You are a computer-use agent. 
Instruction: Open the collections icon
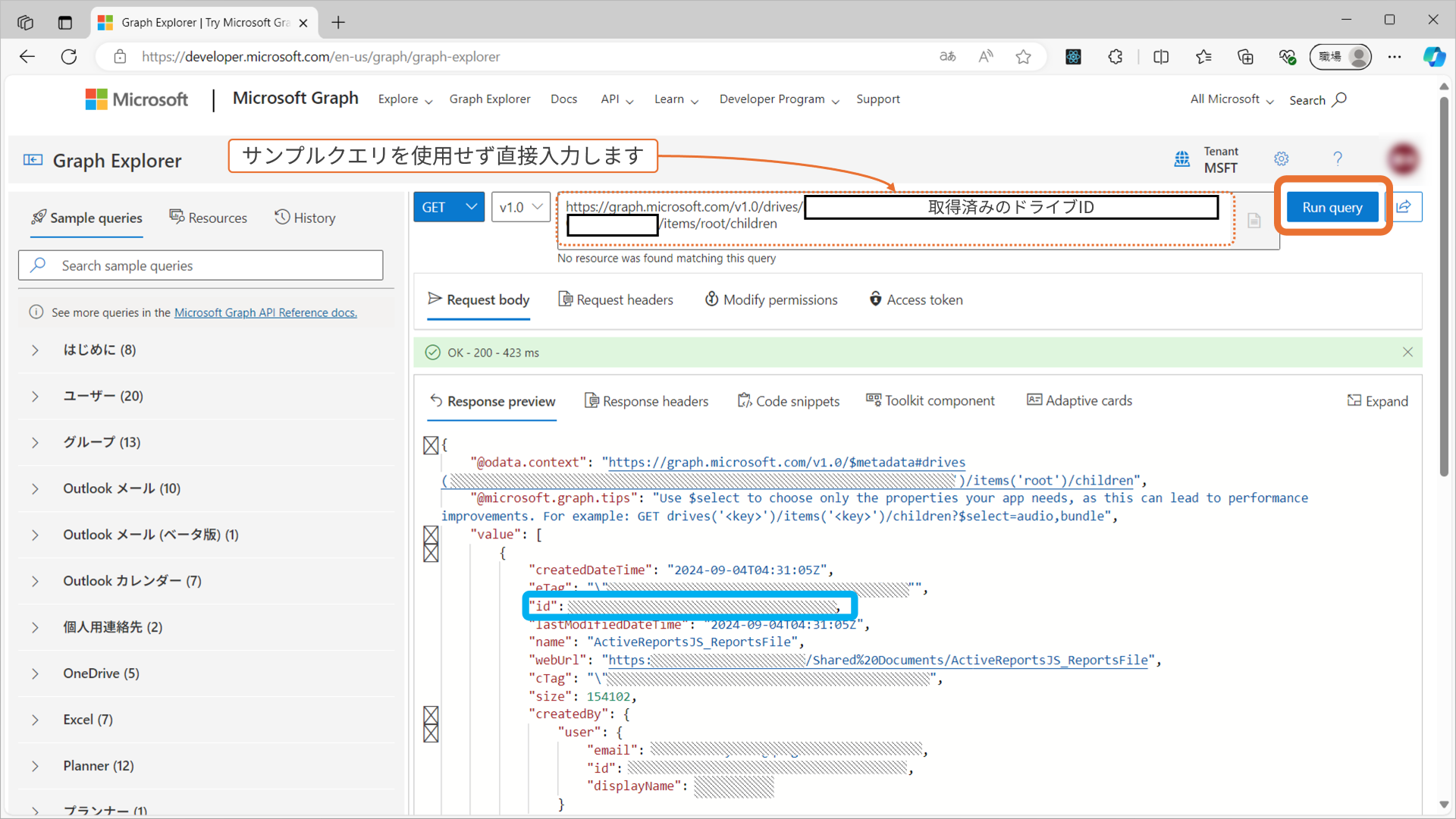click(x=1245, y=57)
